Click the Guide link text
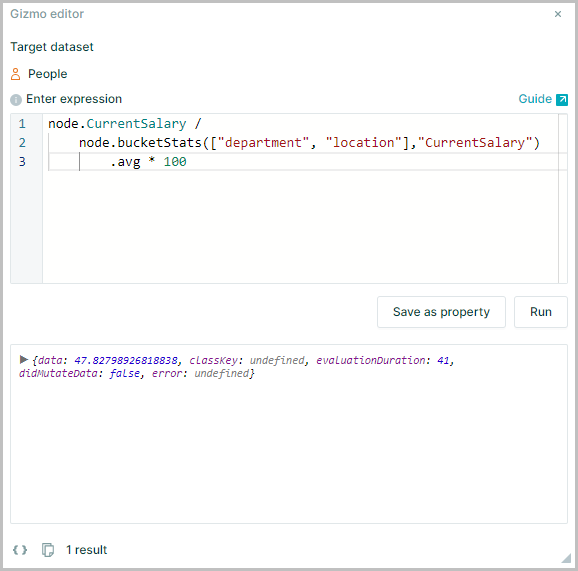578x571 pixels. (535, 99)
